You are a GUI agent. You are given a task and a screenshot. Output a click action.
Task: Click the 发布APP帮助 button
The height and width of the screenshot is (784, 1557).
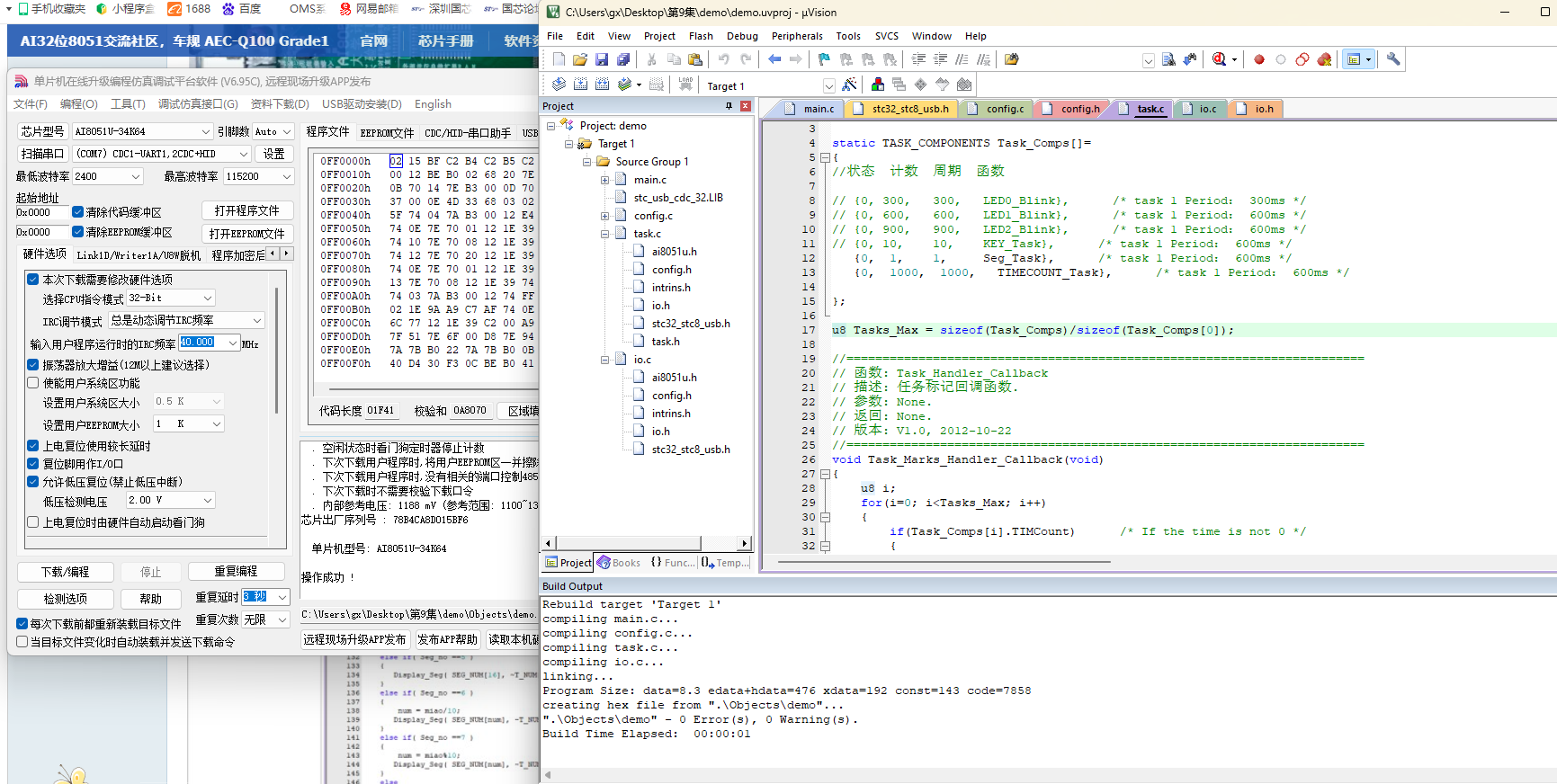(447, 640)
